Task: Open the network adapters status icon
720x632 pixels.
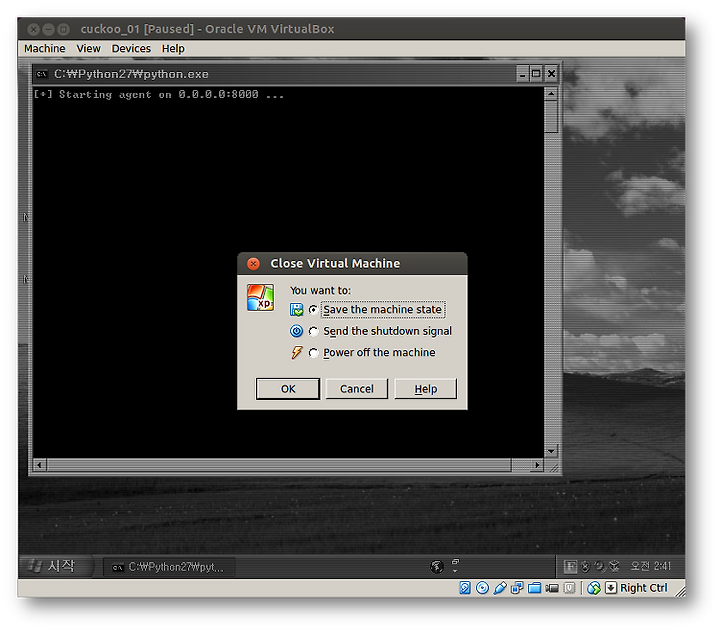Action: click(x=517, y=587)
